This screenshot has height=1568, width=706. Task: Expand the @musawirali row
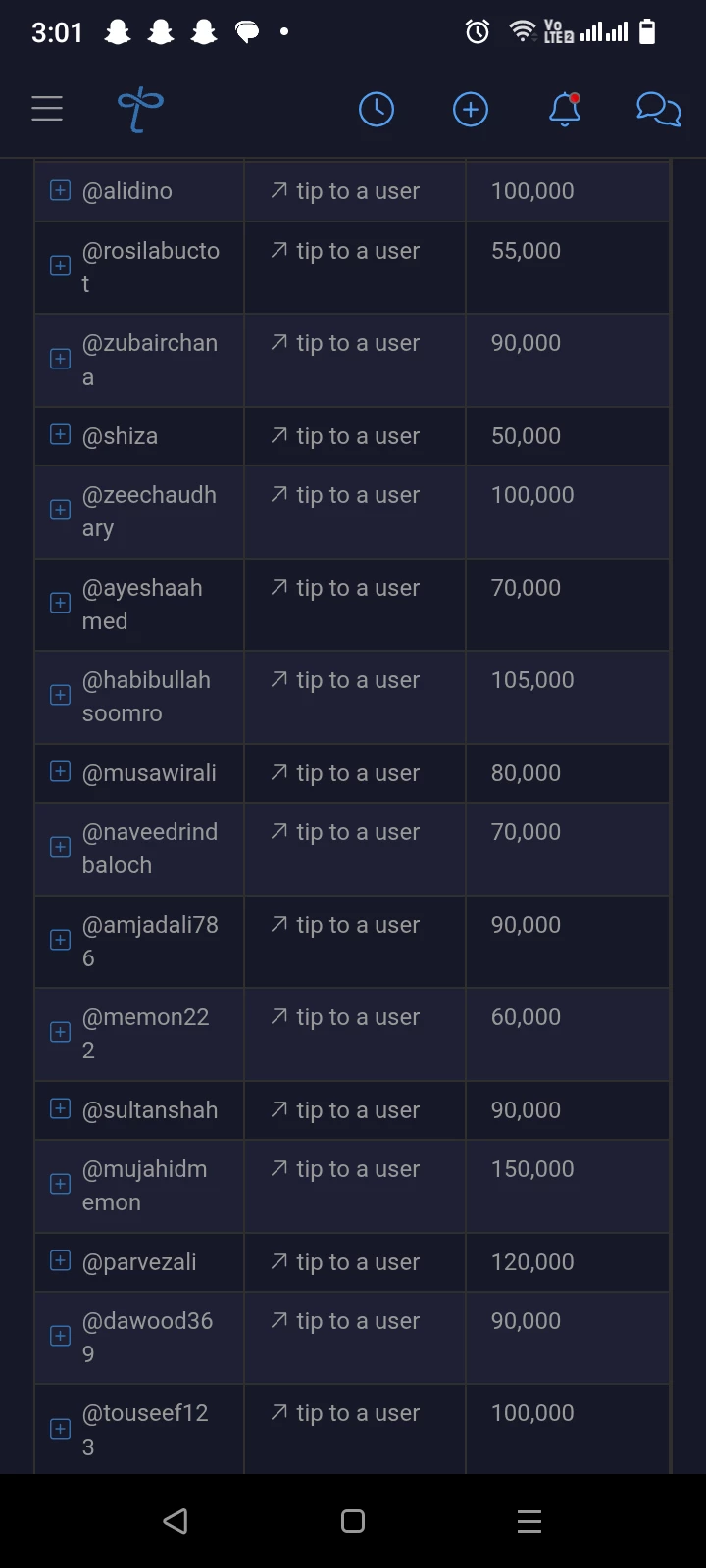click(60, 771)
